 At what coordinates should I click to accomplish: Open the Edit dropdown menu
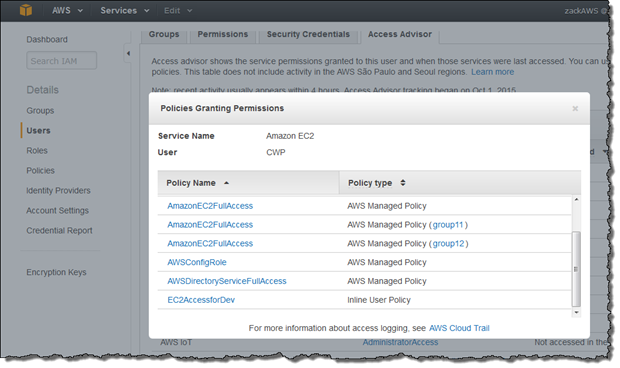178,11
